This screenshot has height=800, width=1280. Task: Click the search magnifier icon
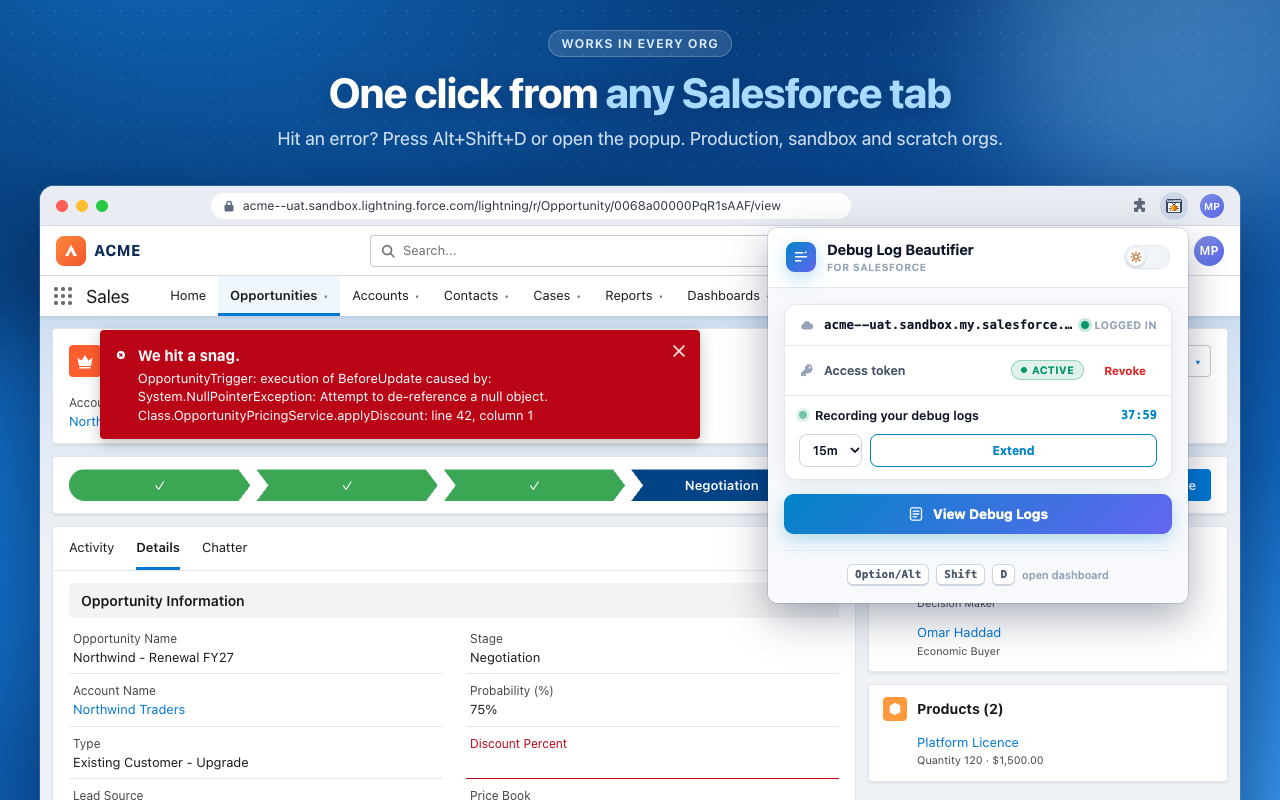click(388, 251)
